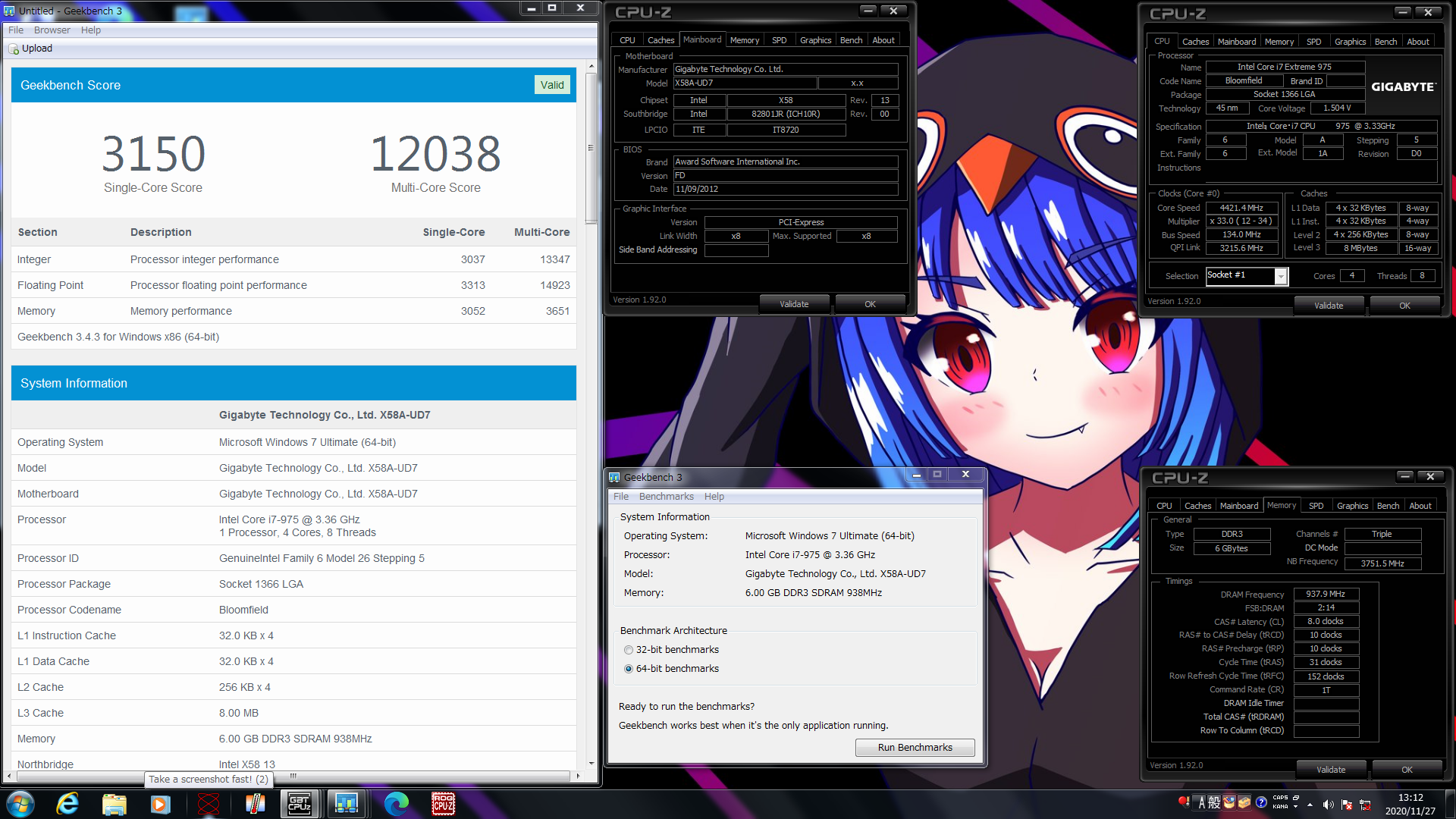Select 64-bit benchmarks radio button
1456x819 pixels.
tap(629, 669)
